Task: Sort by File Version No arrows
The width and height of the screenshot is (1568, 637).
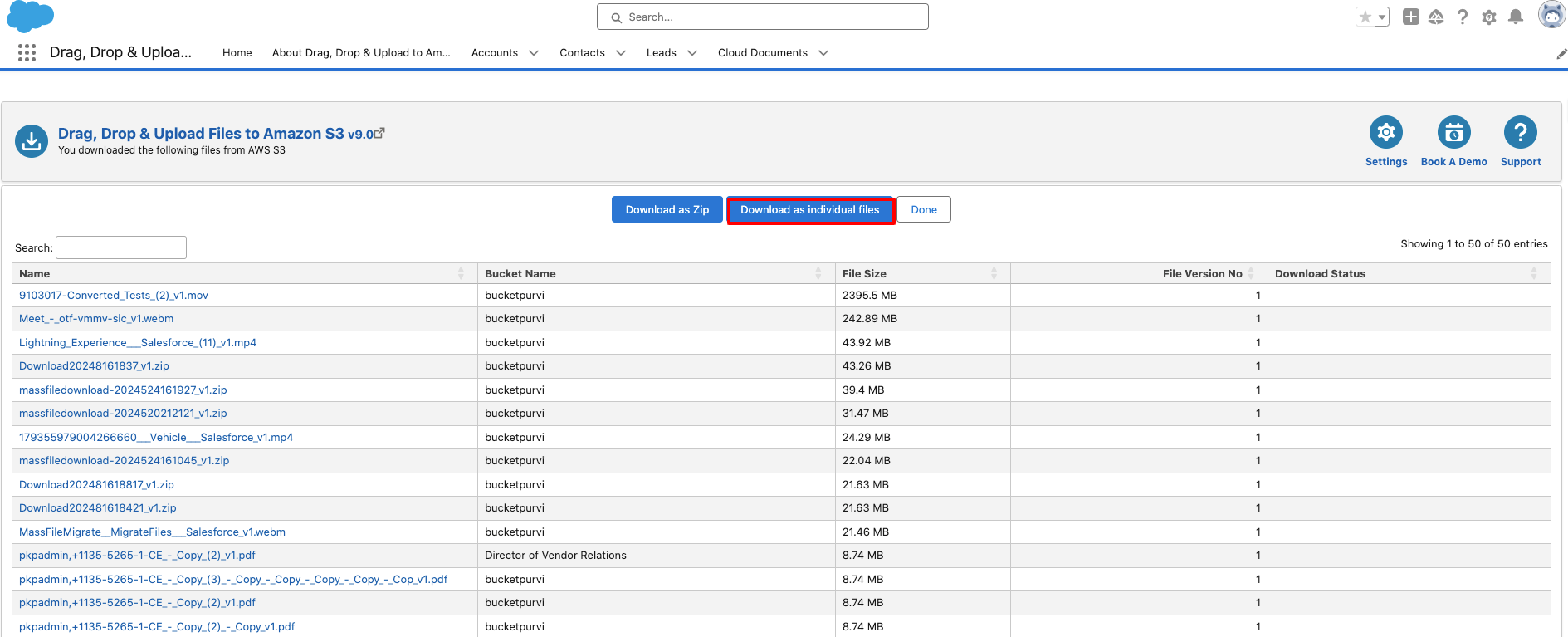Action: coord(1251,273)
